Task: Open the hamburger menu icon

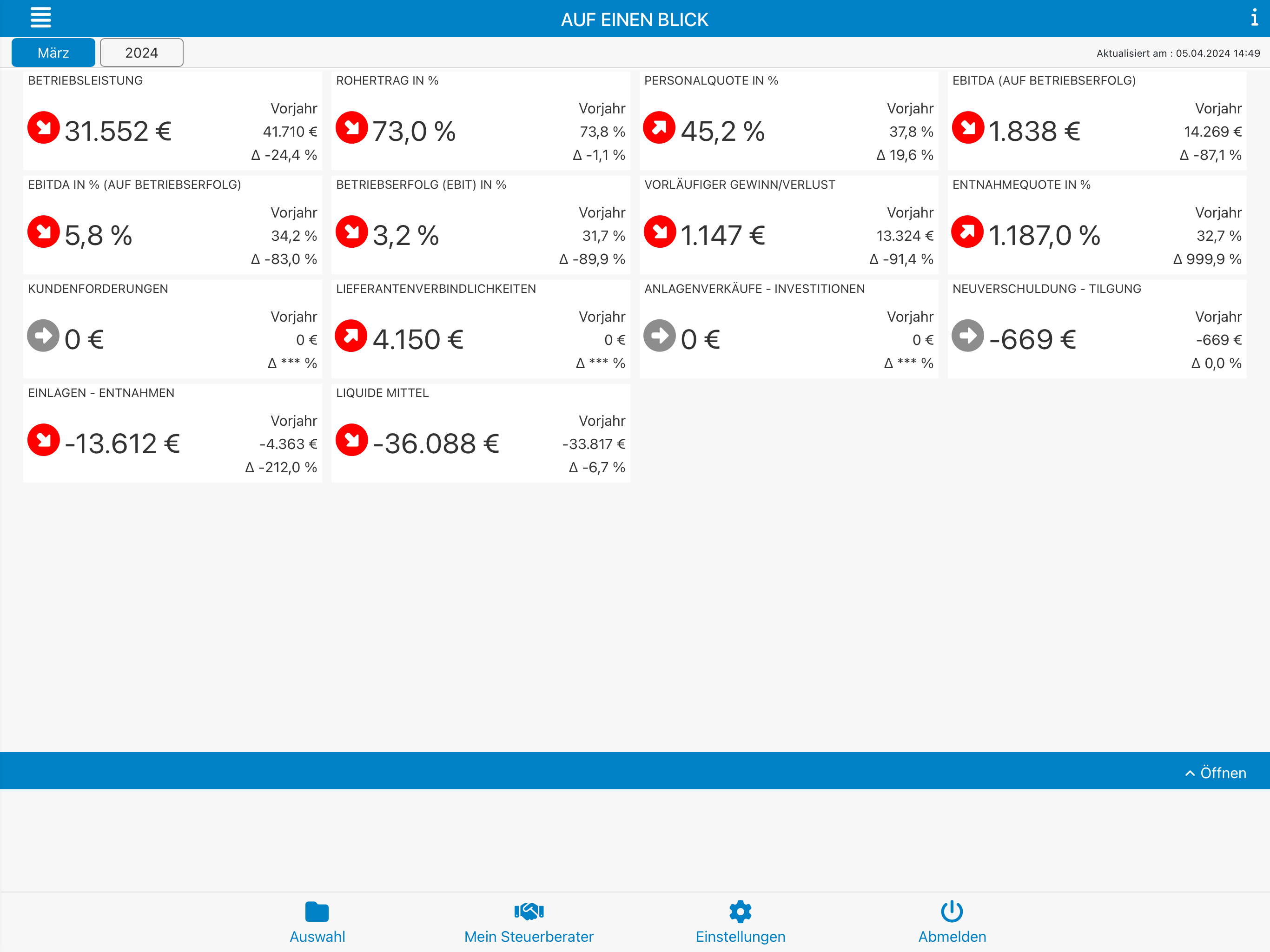Action: tap(41, 18)
